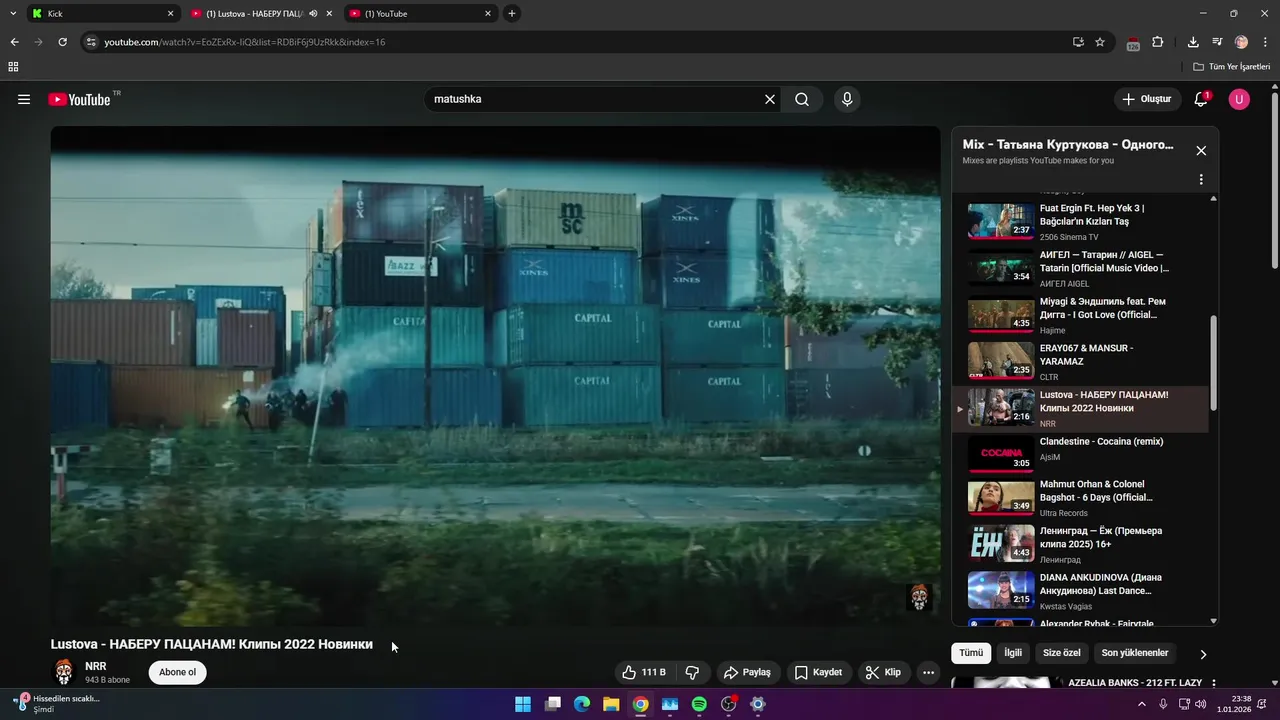Open the notifications bell
1280x720 pixels.
[x=1201, y=99]
